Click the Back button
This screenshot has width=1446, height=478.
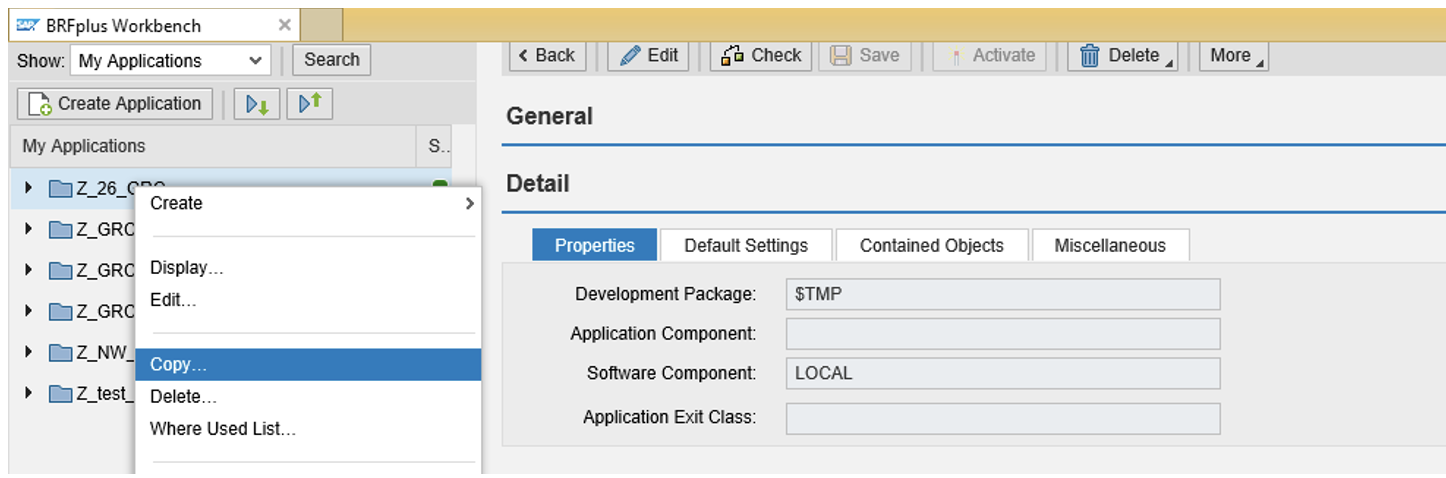pos(547,56)
